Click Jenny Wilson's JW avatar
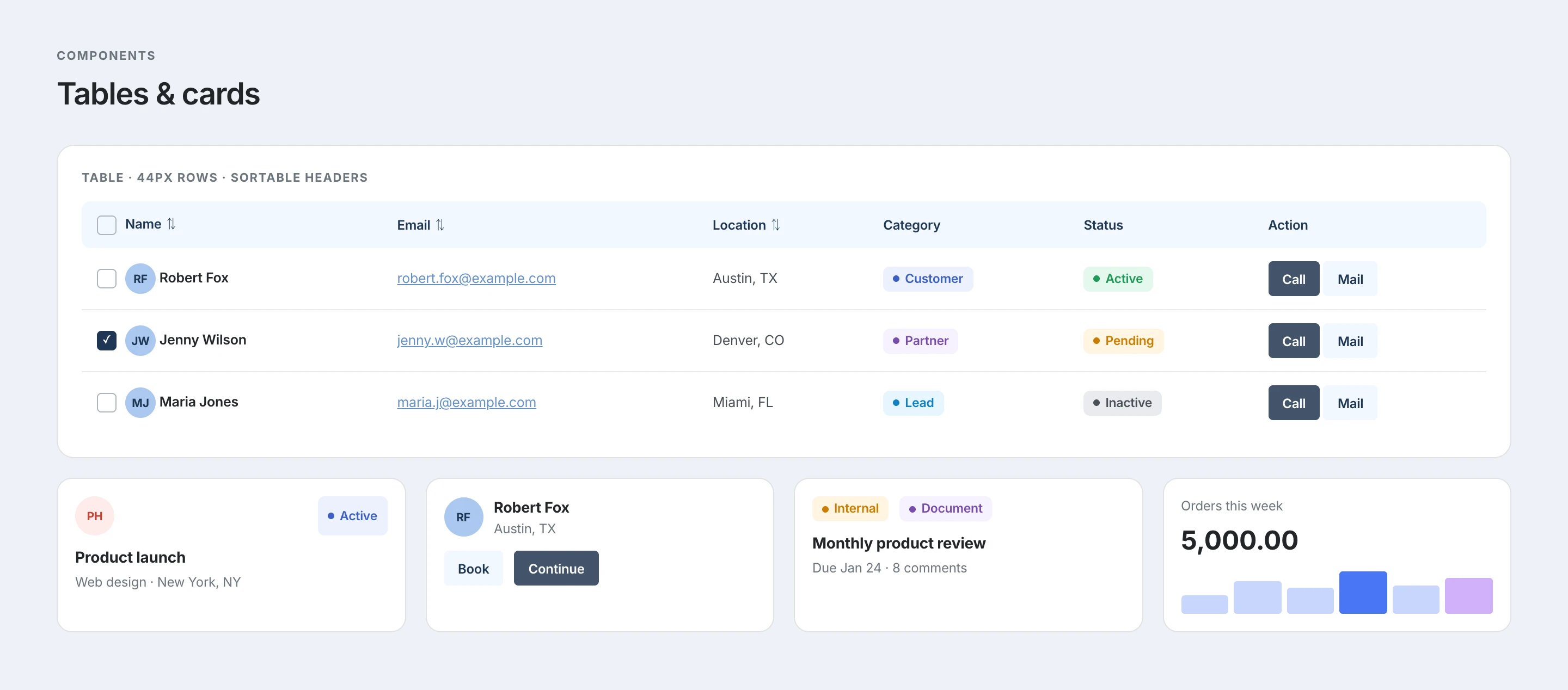Viewport: 1568px width, 690px height. pos(140,341)
